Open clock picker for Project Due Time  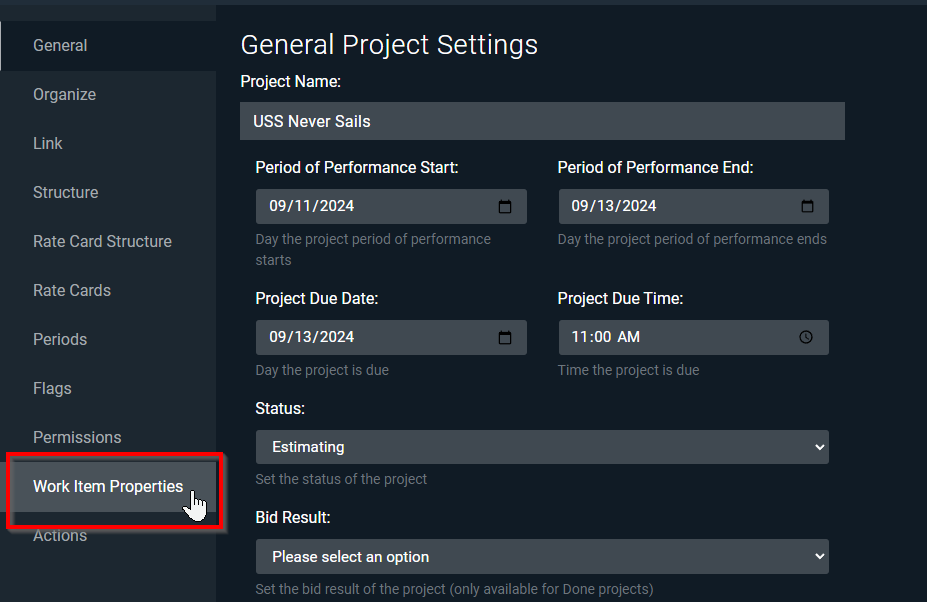click(806, 337)
